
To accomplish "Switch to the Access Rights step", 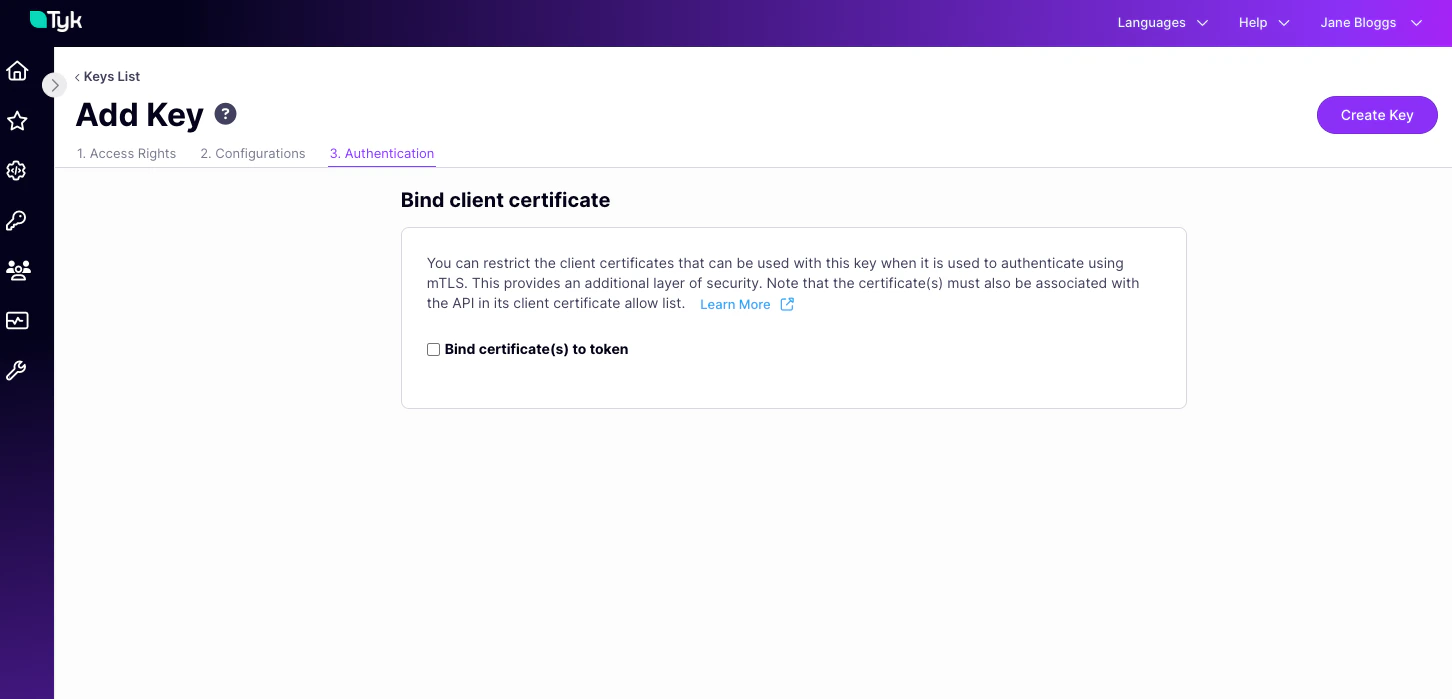I will pos(126,153).
